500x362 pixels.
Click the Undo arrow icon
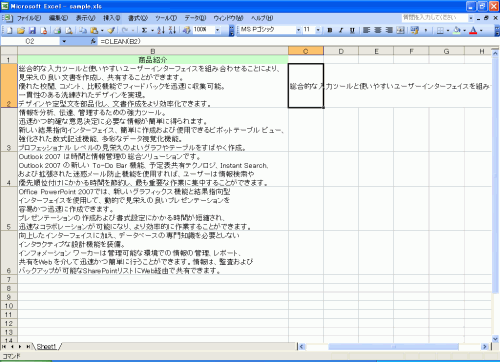click(x=125, y=30)
